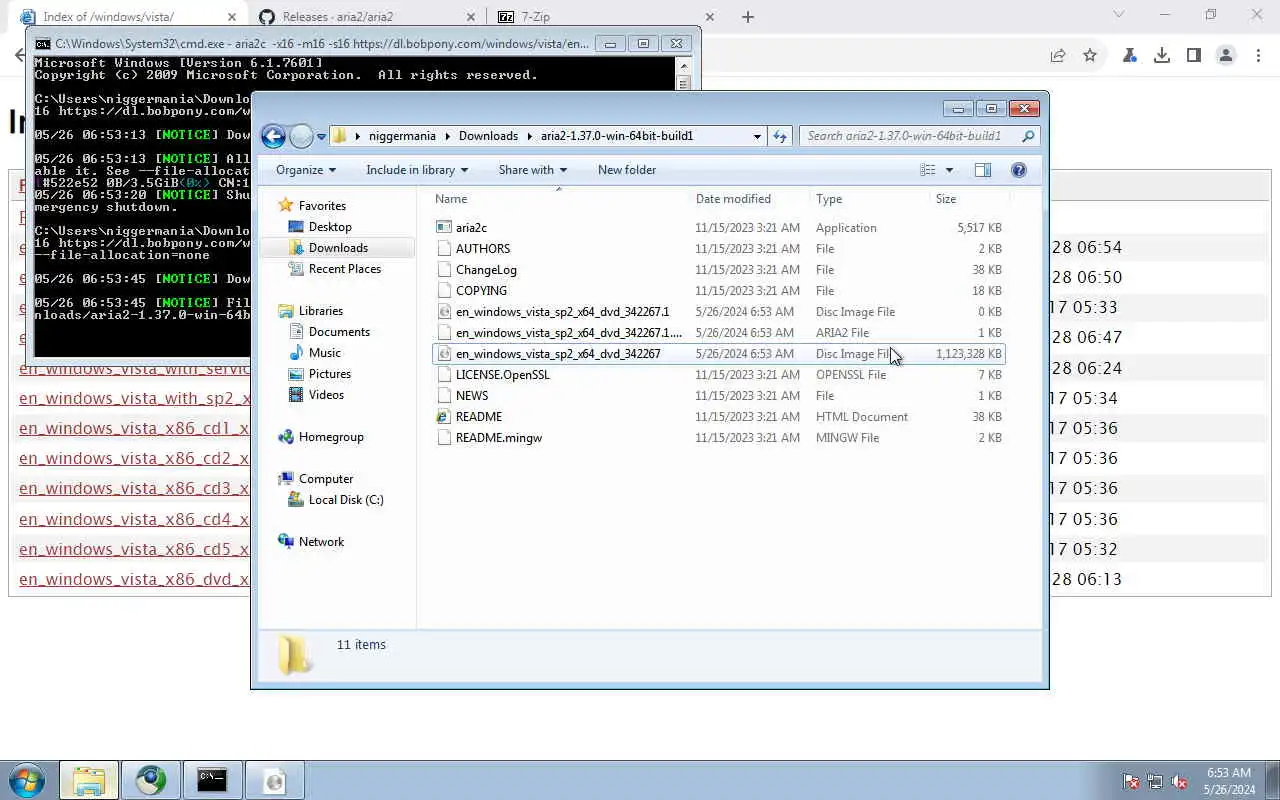
Task: Open the Documents library
Action: point(339,332)
